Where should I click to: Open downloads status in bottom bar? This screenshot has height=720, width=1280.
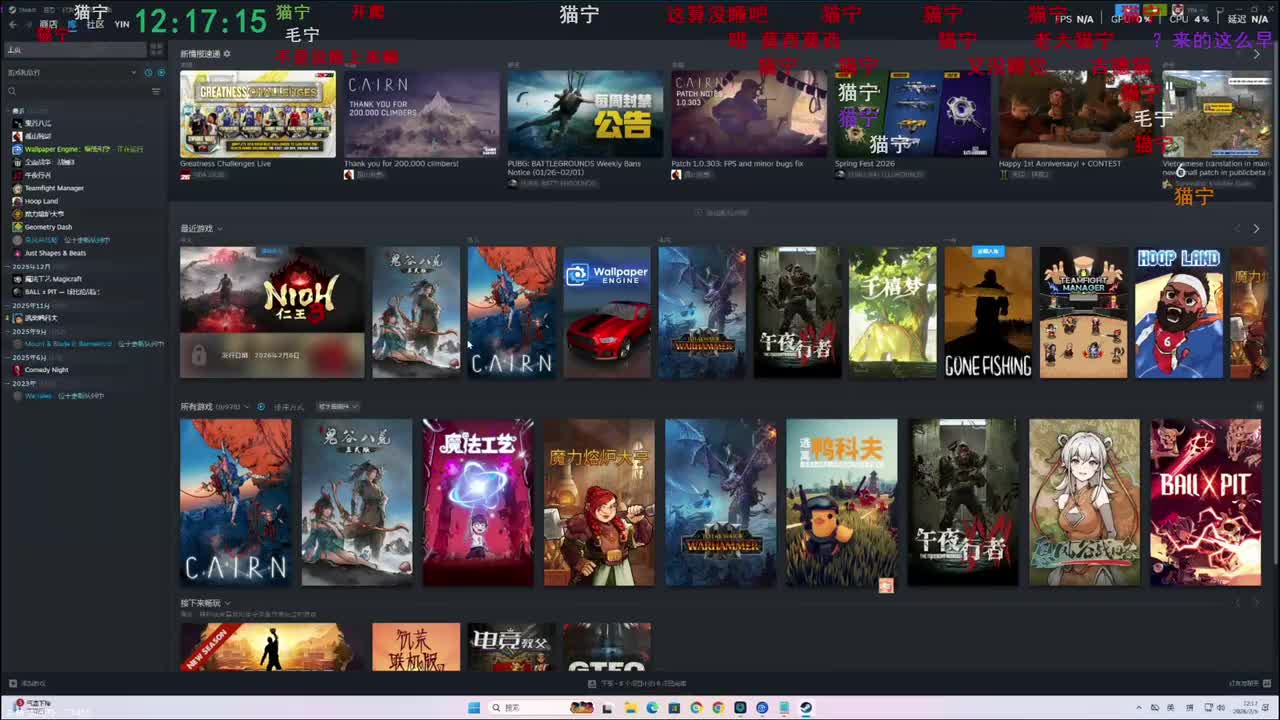click(x=638, y=684)
